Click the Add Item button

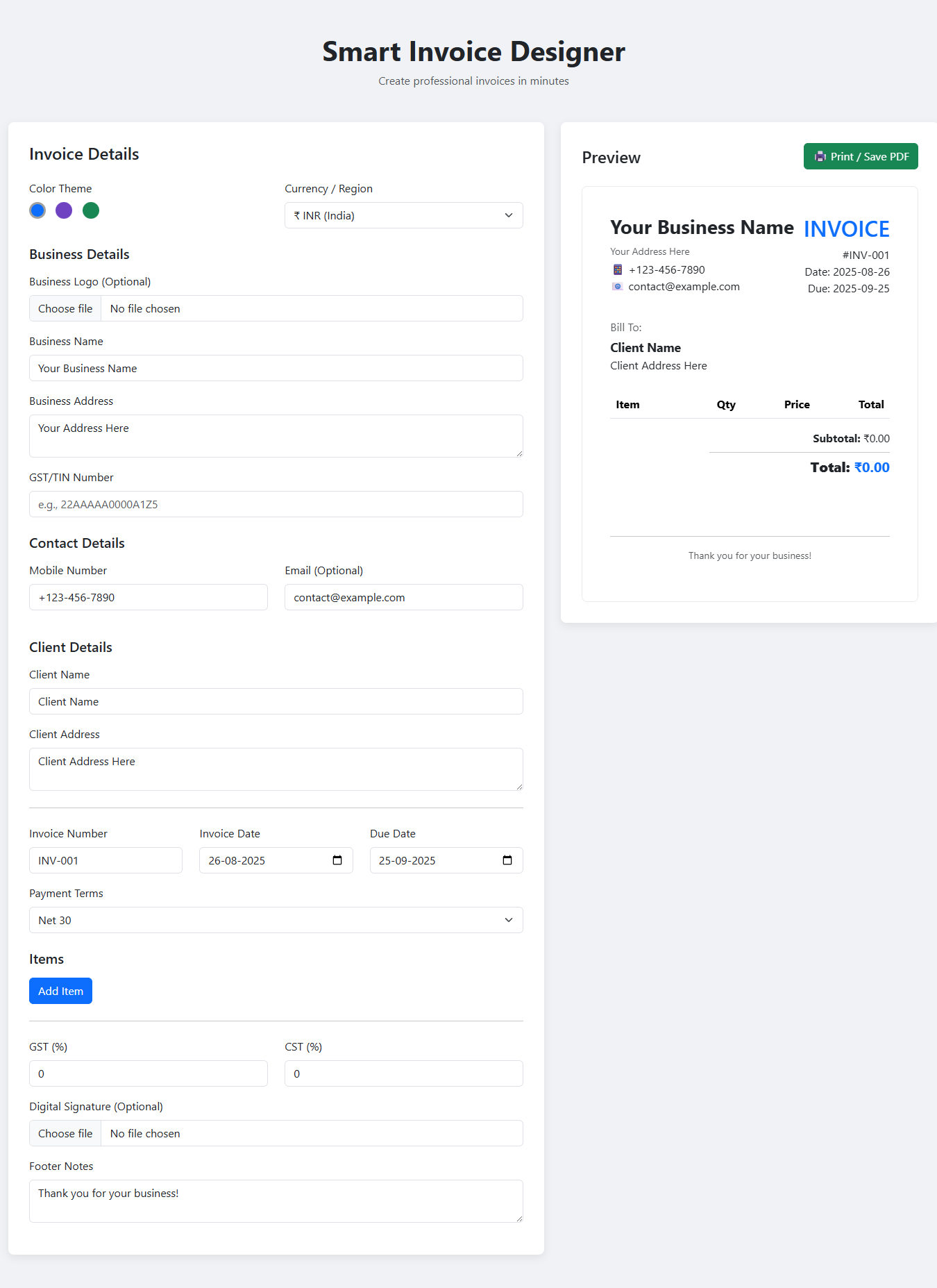60,991
